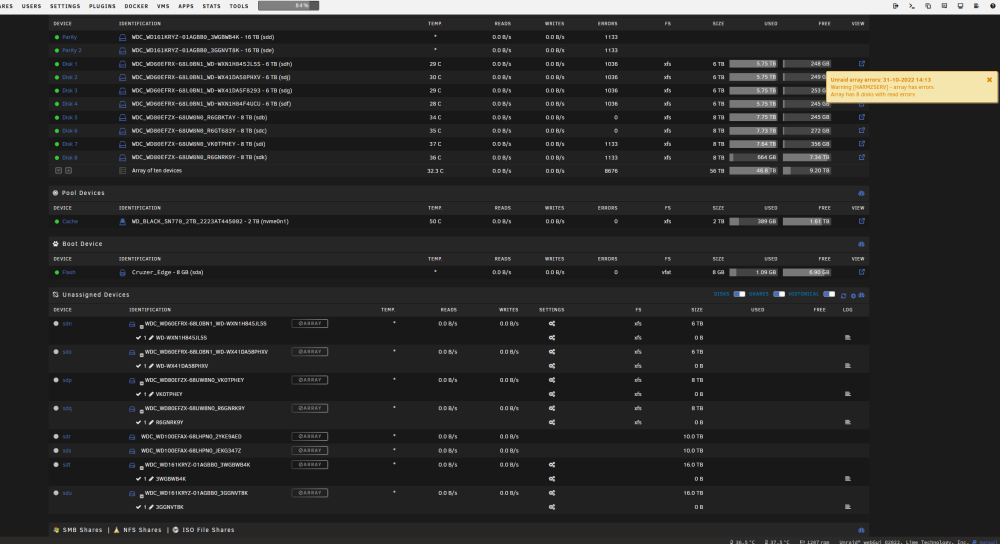Open the help question-mark icon

click(x=993, y=6)
